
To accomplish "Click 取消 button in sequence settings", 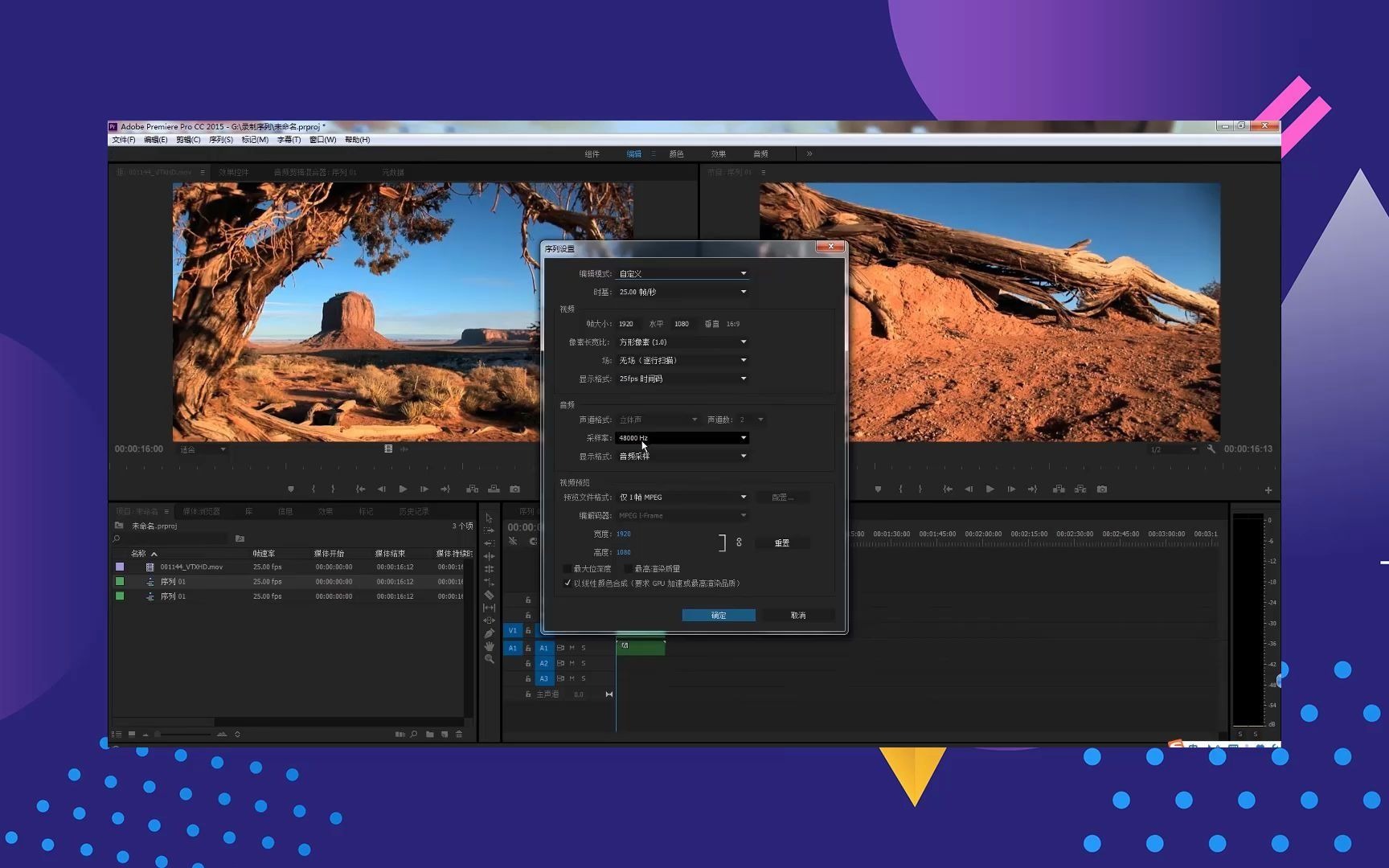I will [x=798, y=616].
